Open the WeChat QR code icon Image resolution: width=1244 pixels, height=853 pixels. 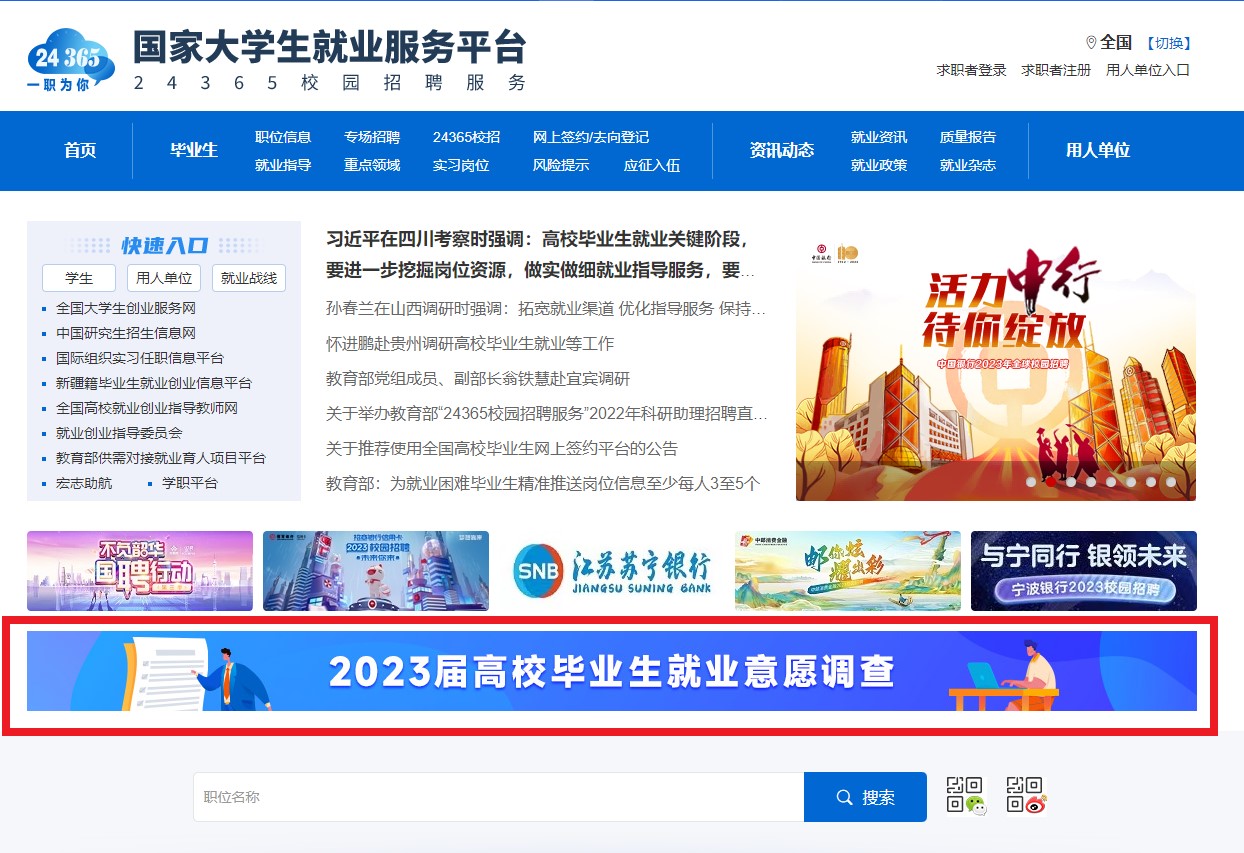[x=965, y=796]
